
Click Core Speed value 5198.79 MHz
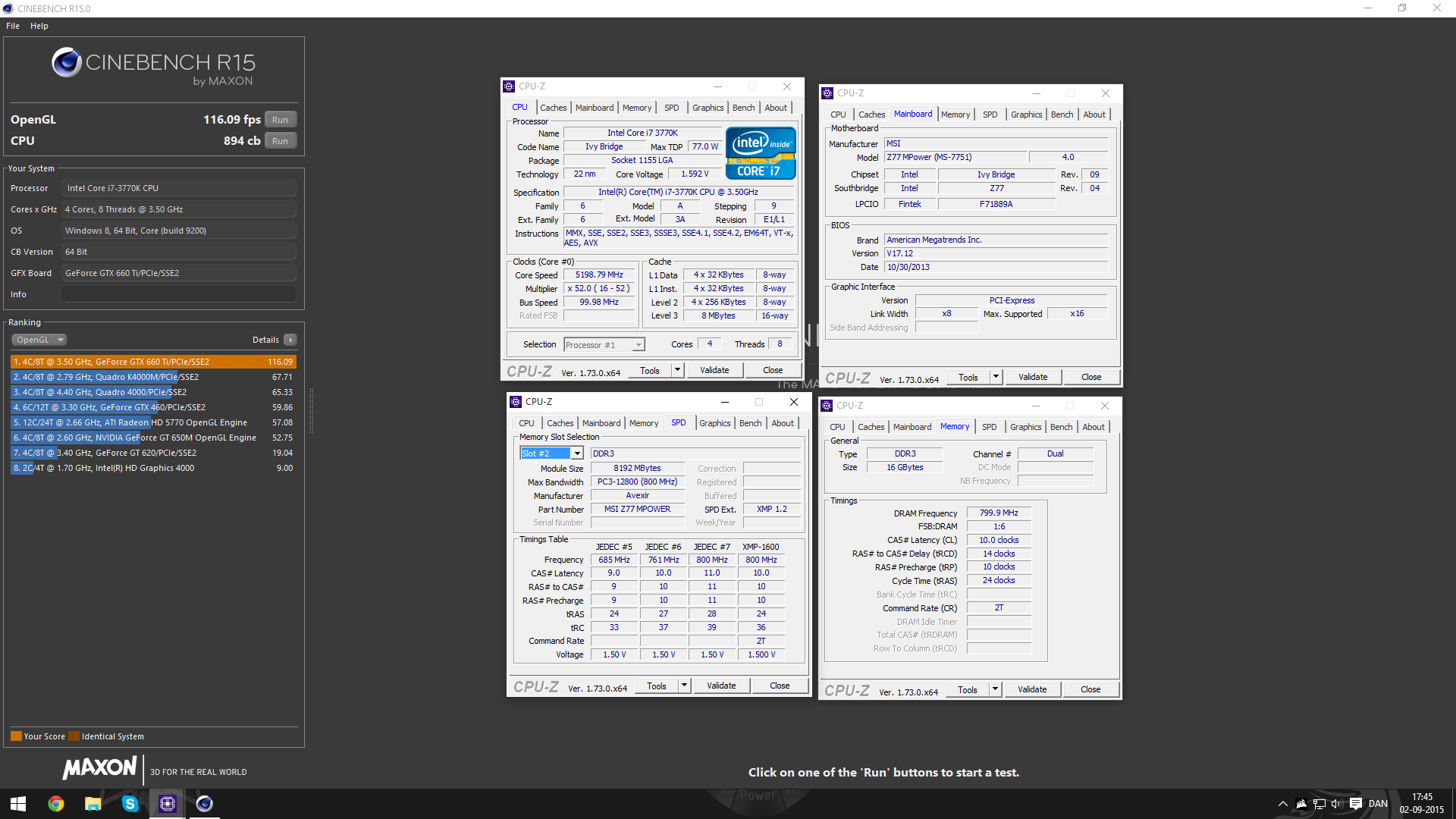pyautogui.click(x=599, y=275)
